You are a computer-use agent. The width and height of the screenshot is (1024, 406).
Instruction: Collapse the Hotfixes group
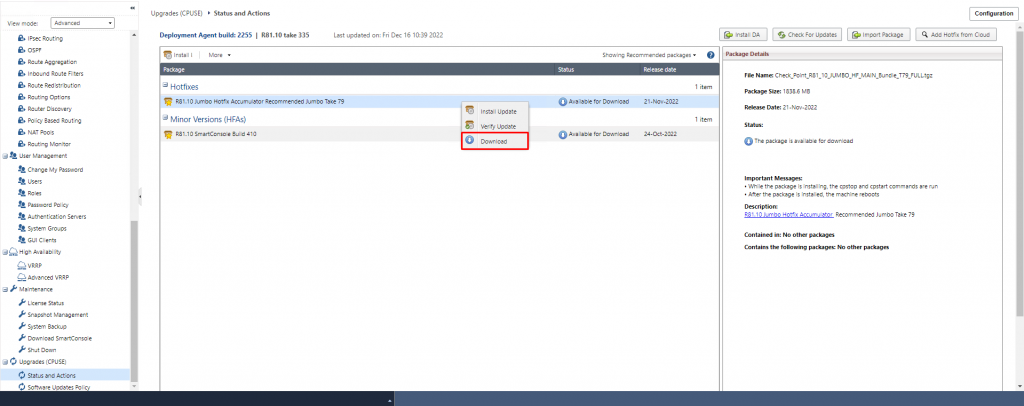(165, 87)
